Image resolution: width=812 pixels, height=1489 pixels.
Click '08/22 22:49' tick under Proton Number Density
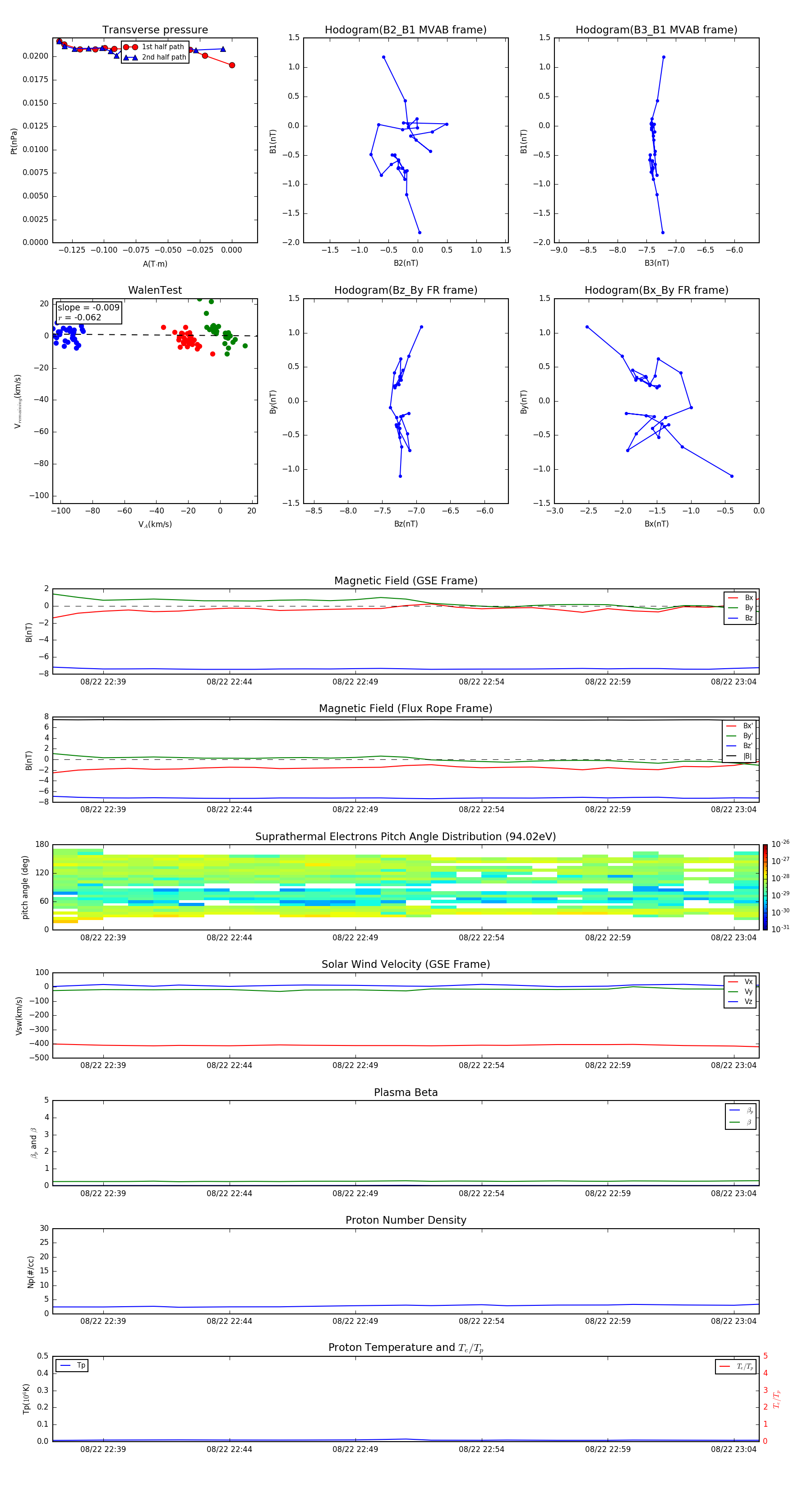pos(355,1321)
